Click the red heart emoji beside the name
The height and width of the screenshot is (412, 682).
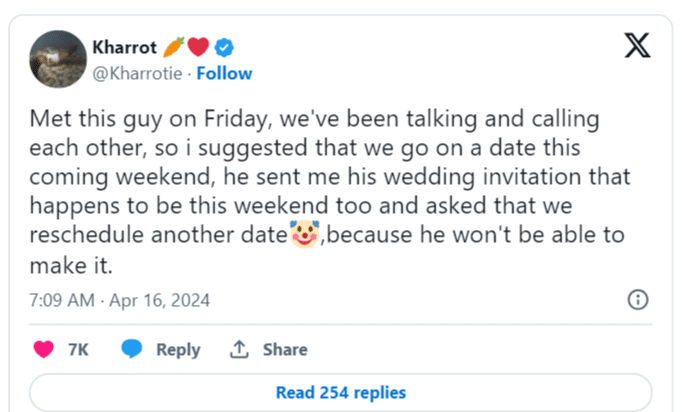pyautogui.click(x=199, y=48)
